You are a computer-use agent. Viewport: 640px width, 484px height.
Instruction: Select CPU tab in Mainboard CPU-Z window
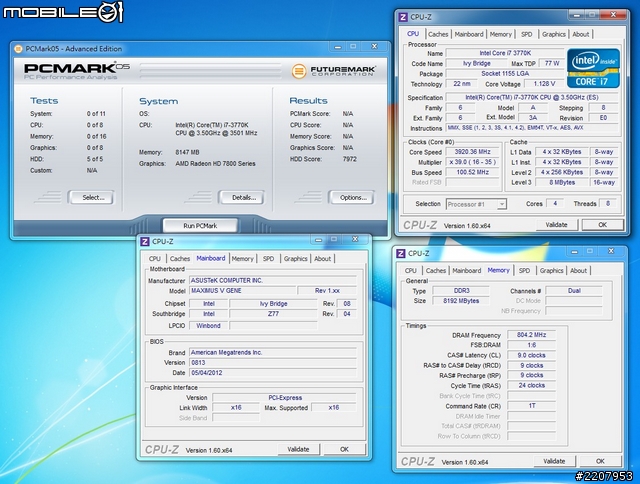click(x=155, y=259)
